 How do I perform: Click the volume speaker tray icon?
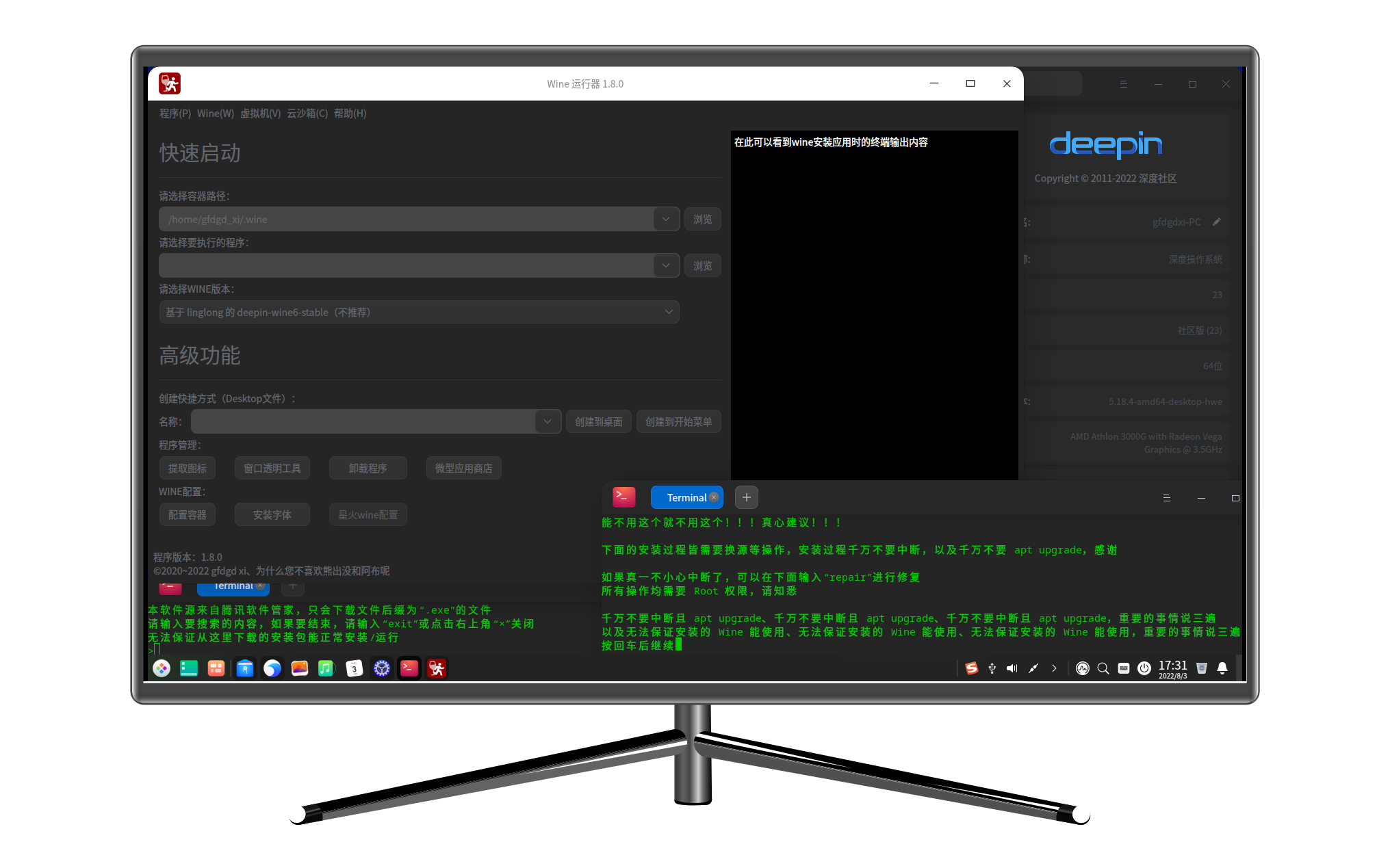click(1012, 668)
